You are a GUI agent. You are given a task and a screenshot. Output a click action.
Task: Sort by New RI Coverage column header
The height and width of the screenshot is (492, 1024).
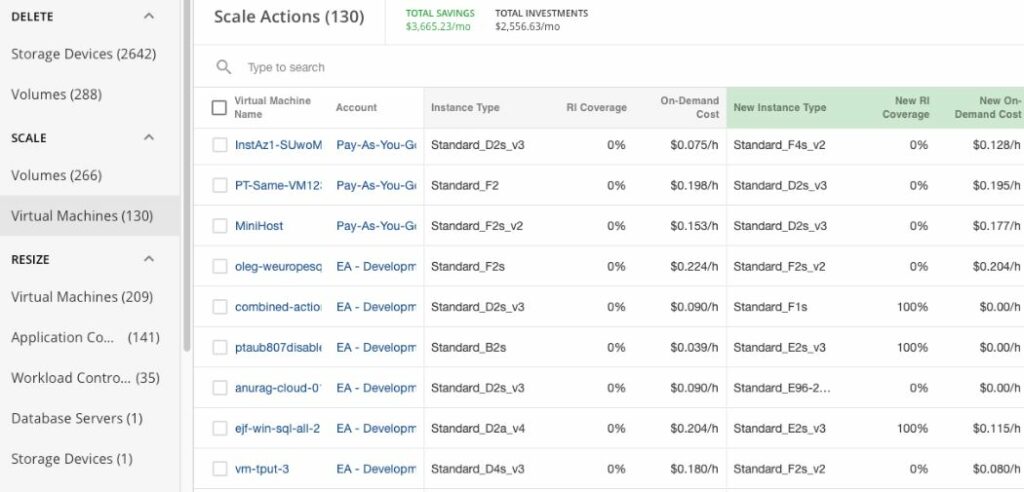pos(906,107)
